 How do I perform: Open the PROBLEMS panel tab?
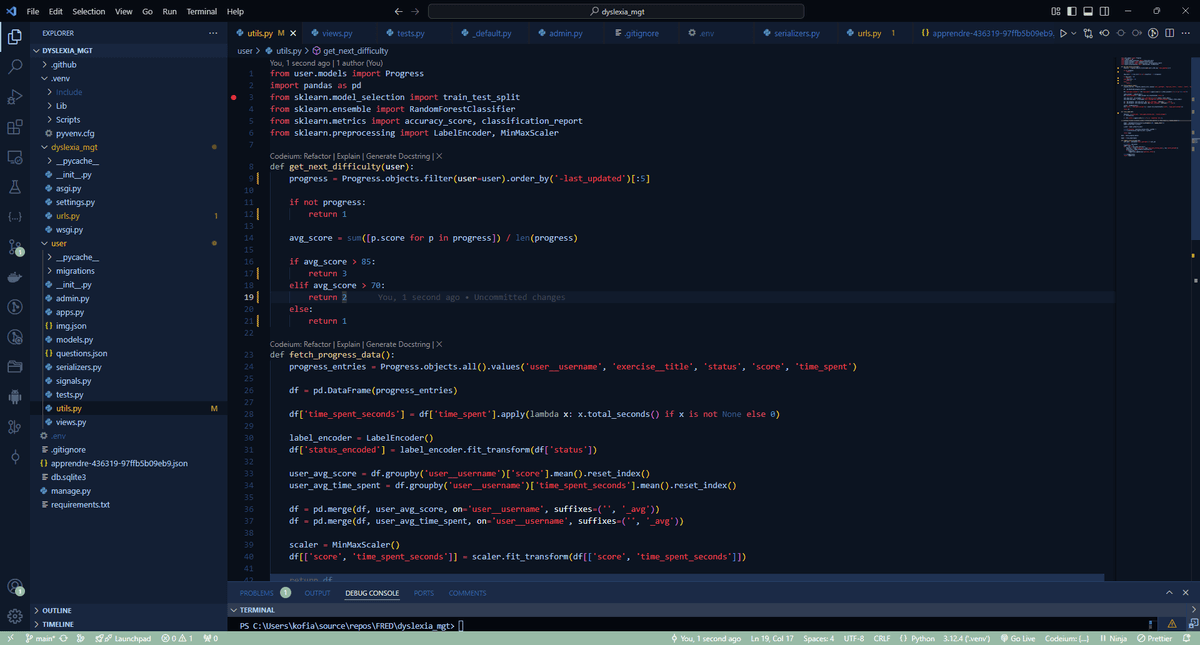tap(265, 593)
